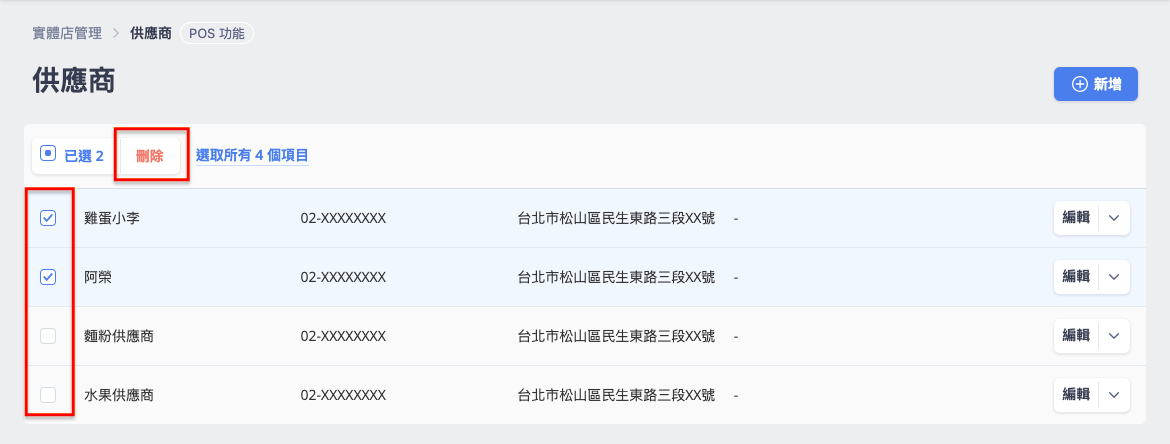Expand dropdown arrow beside 雞蛋小李 編輯
This screenshot has width=1170, height=444.
click(1114, 218)
